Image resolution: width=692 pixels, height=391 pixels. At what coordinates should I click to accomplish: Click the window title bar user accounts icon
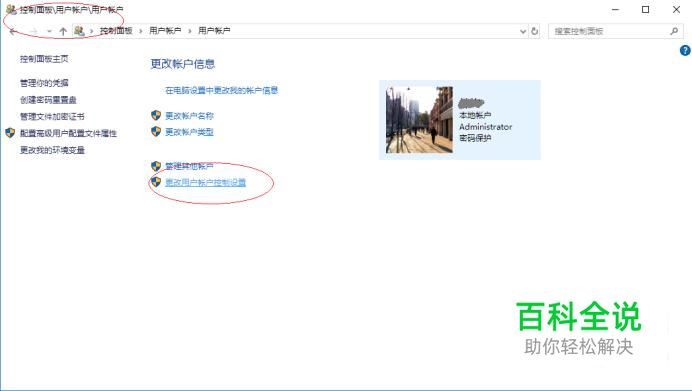point(11,9)
